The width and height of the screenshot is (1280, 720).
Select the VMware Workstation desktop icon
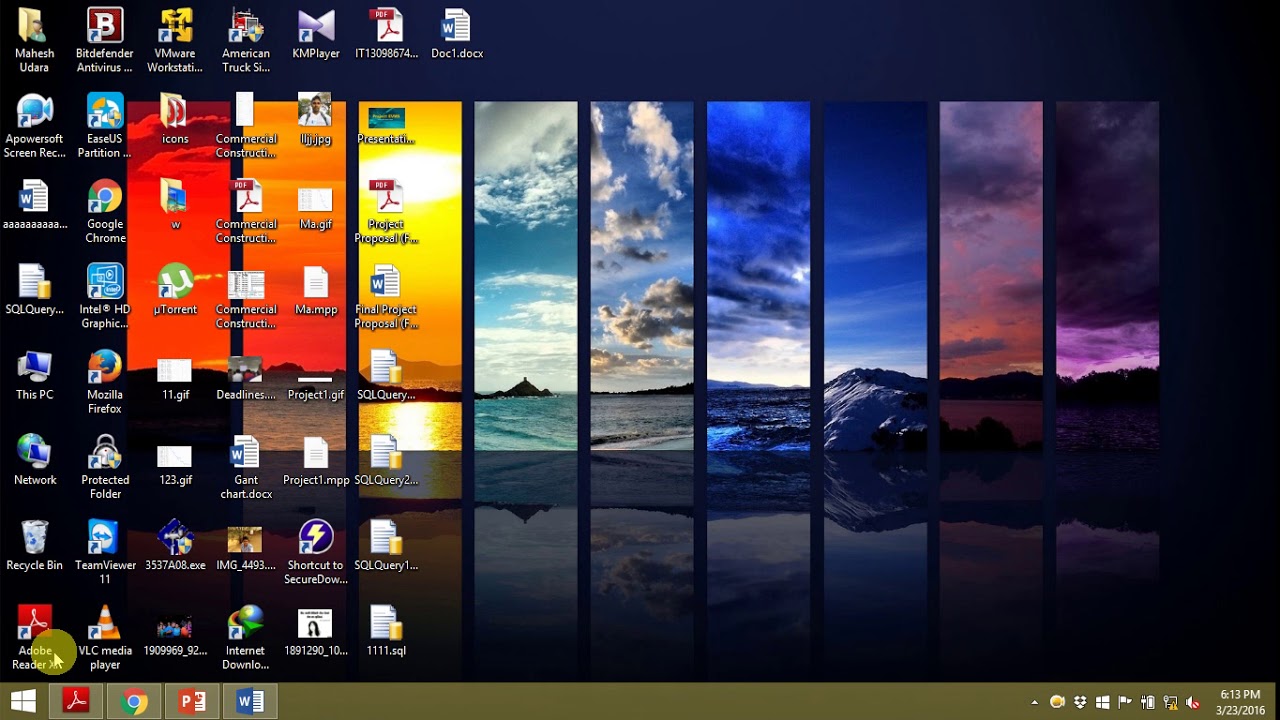175,40
